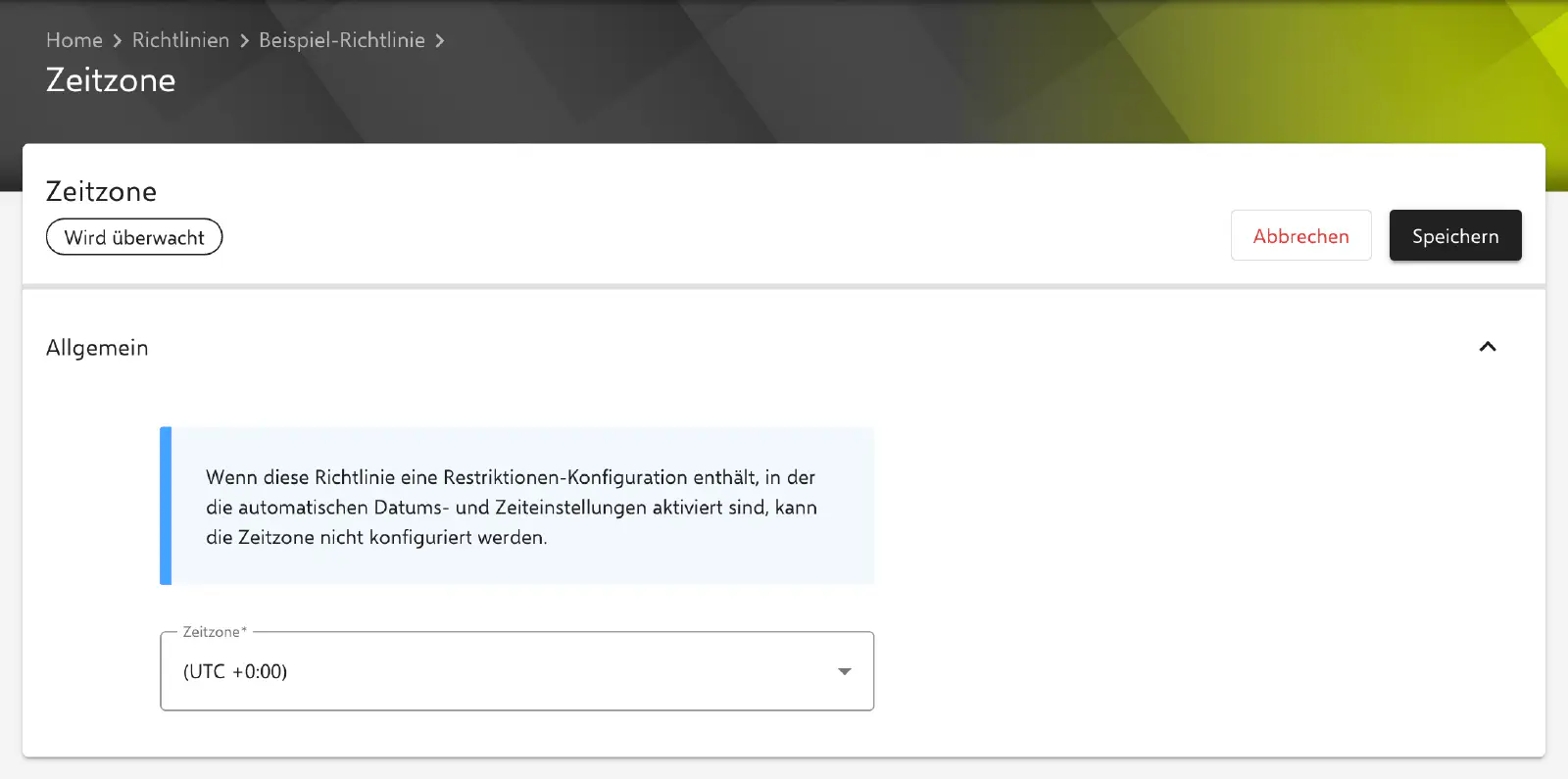Collapse the Allgemein section chevron
This screenshot has height=779, width=1568.
pos(1488,347)
